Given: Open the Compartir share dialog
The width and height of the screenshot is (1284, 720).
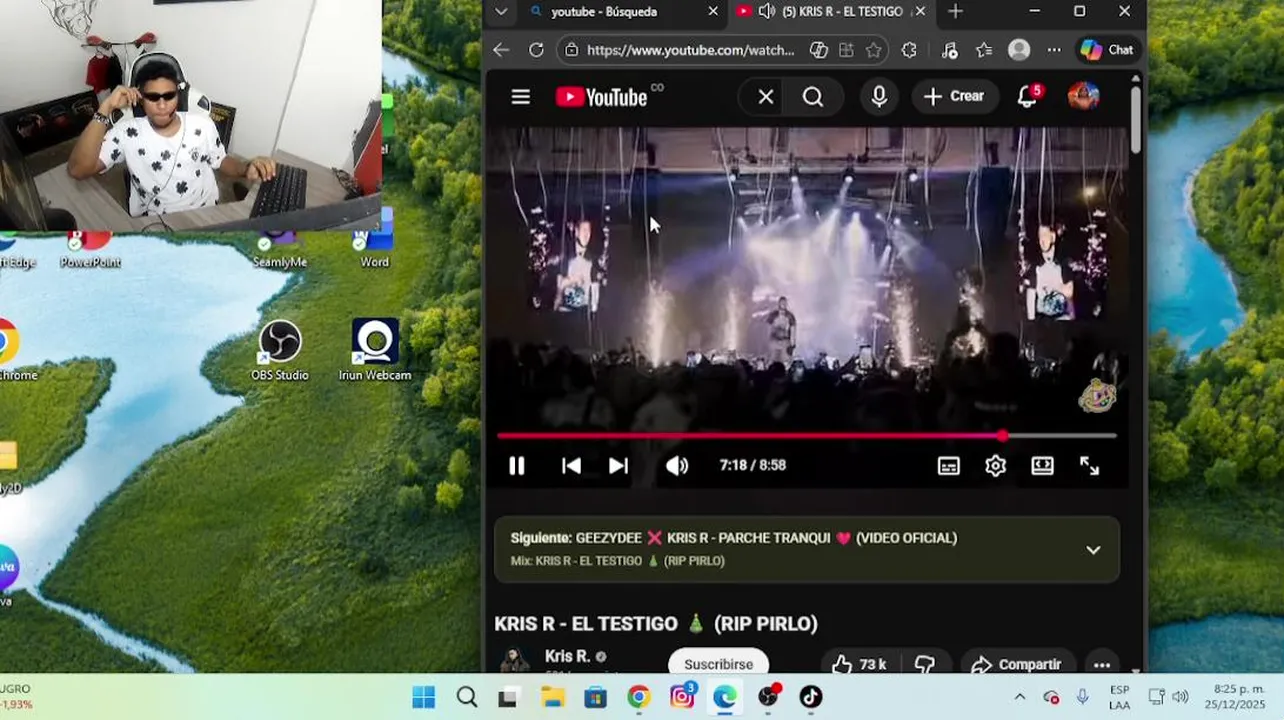Looking at the screenshot, I should coord(1017,664).
